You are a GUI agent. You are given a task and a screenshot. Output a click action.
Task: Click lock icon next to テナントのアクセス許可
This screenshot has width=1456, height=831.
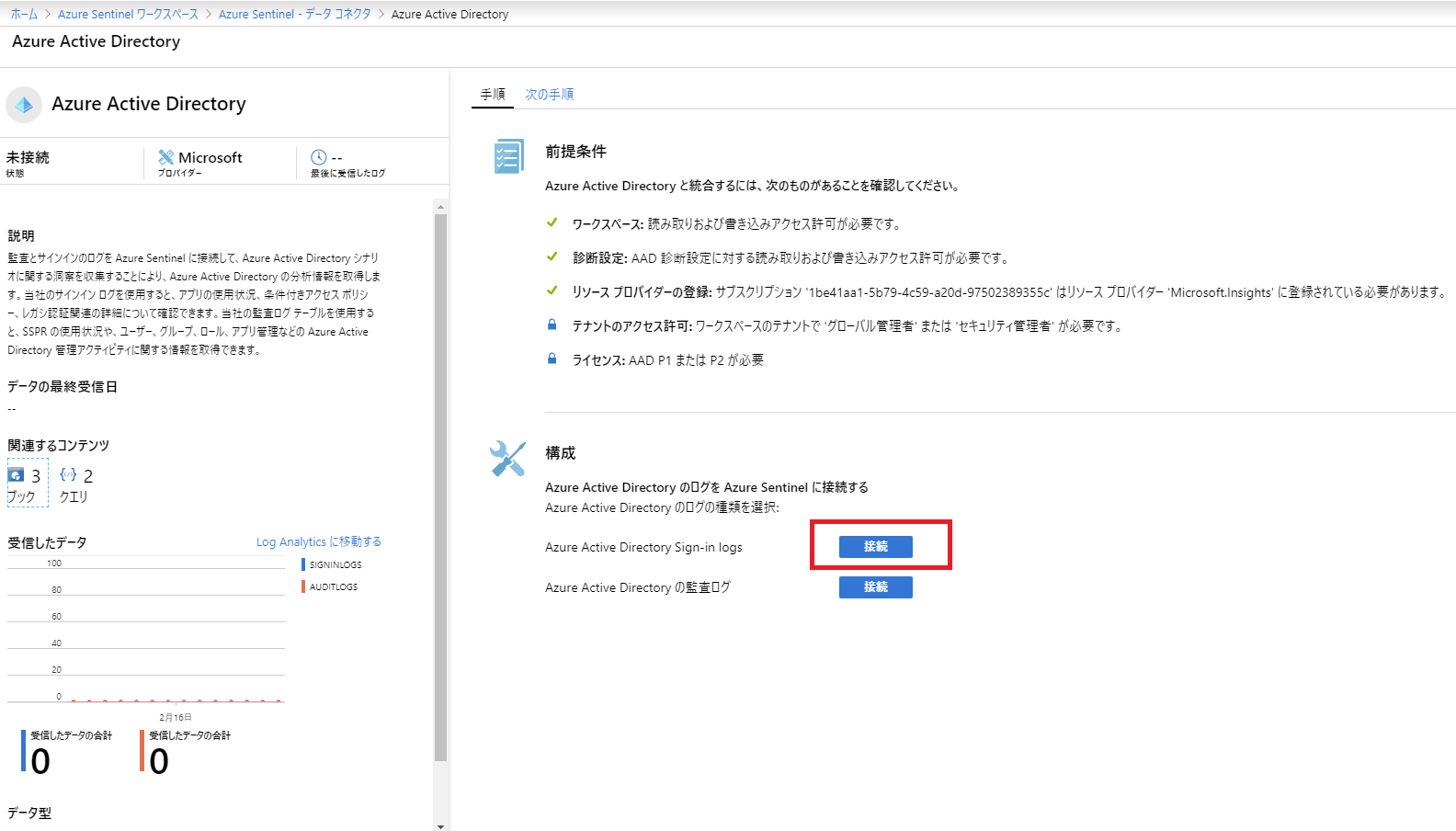click(x=552, y=324)
